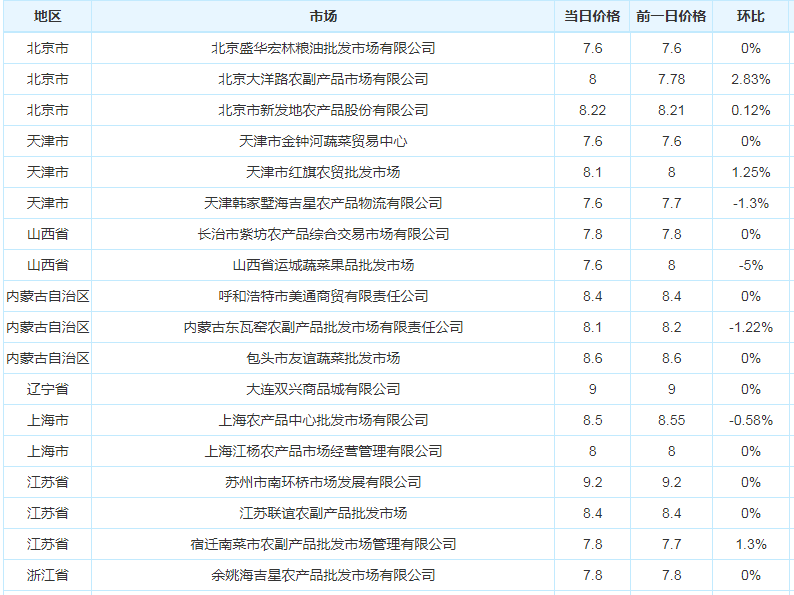Click the -0.58% change value

pyautogui.click(x=751, y=420)
